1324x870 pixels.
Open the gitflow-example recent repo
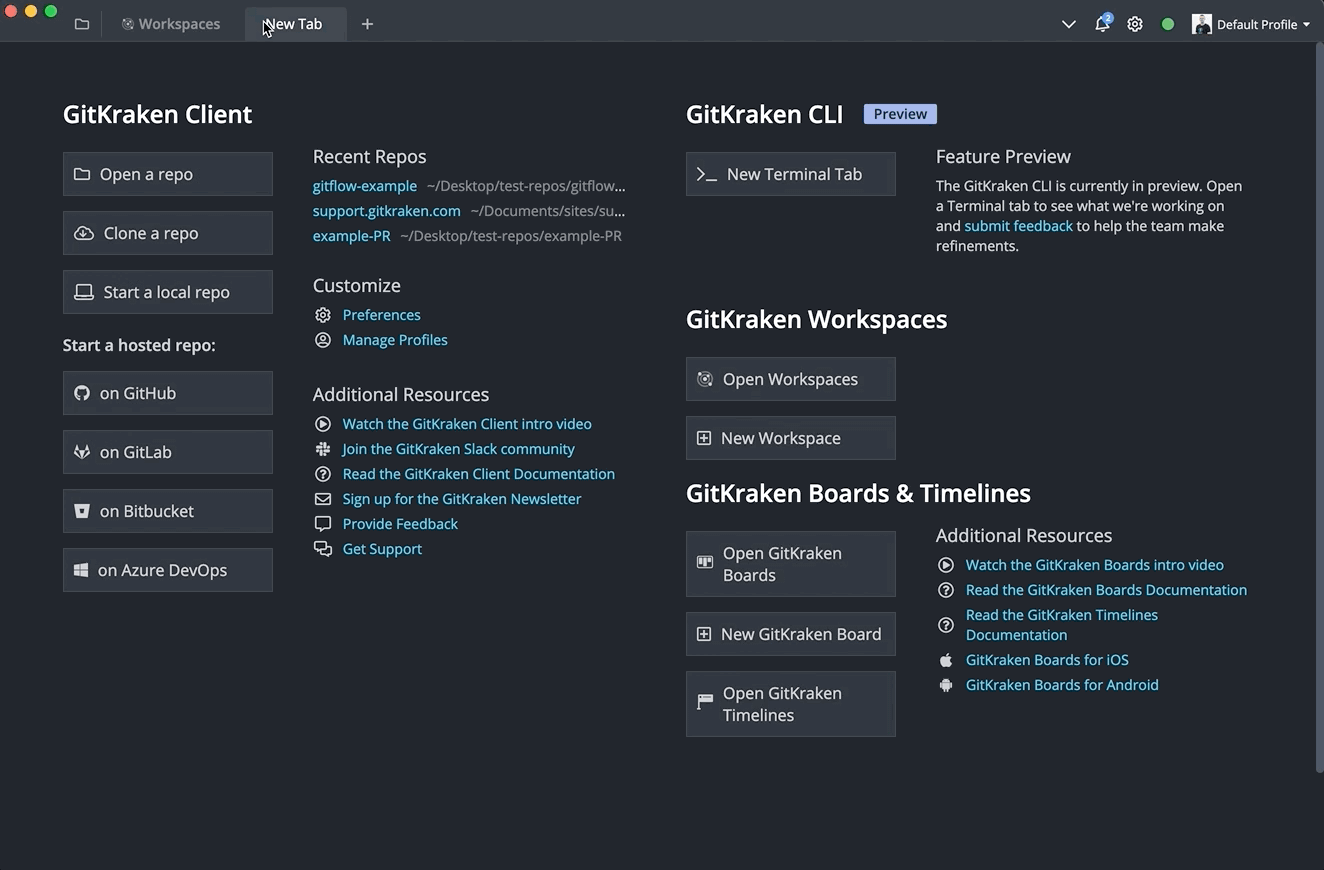365,186
